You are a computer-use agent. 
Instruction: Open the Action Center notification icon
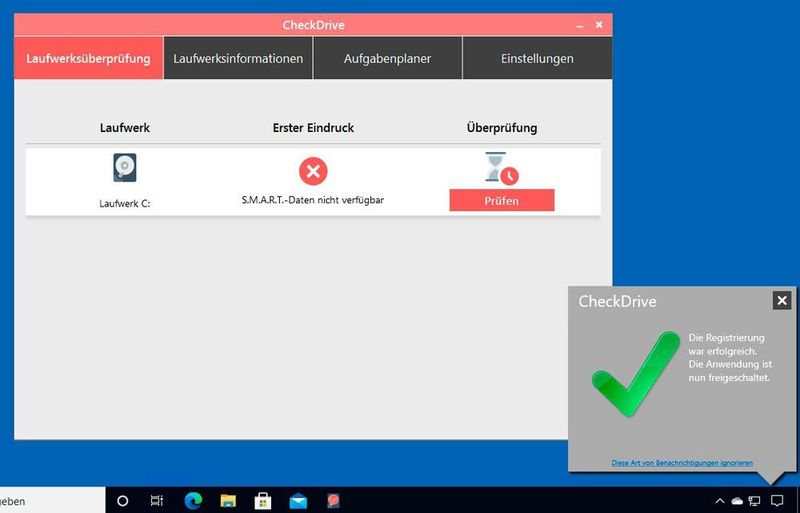(777, 501)
